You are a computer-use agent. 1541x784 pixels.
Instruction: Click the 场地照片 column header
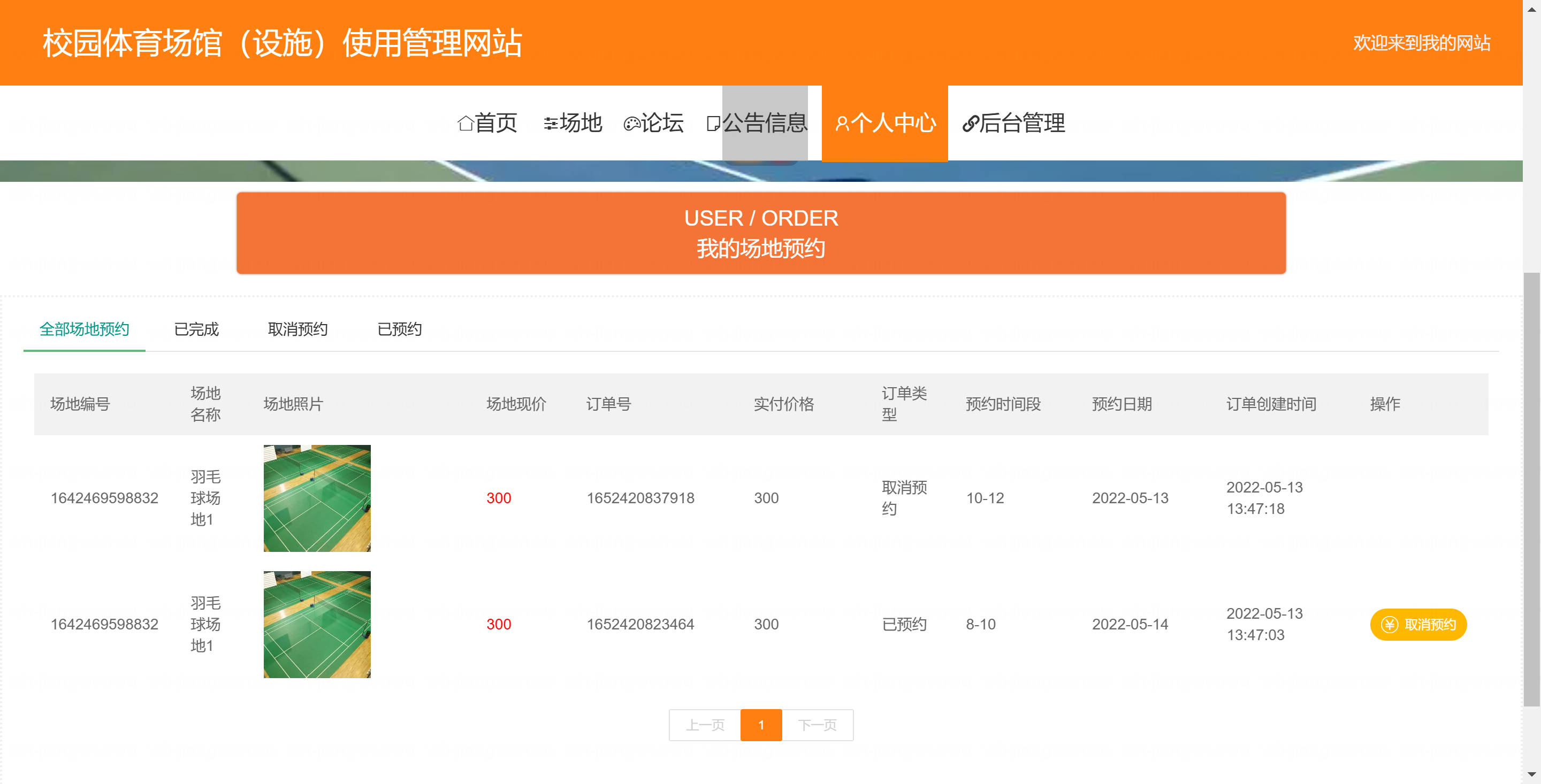[x=293, y=404]
